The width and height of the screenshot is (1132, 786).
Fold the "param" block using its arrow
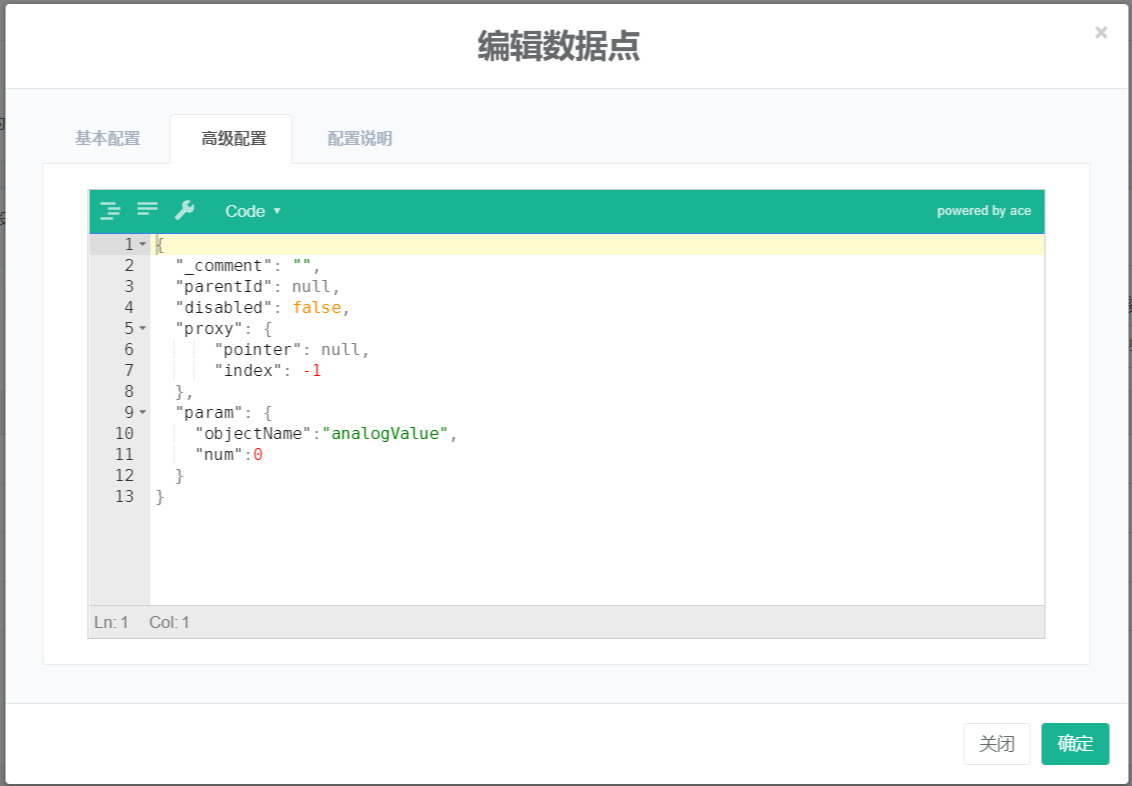tap(143, 413)
